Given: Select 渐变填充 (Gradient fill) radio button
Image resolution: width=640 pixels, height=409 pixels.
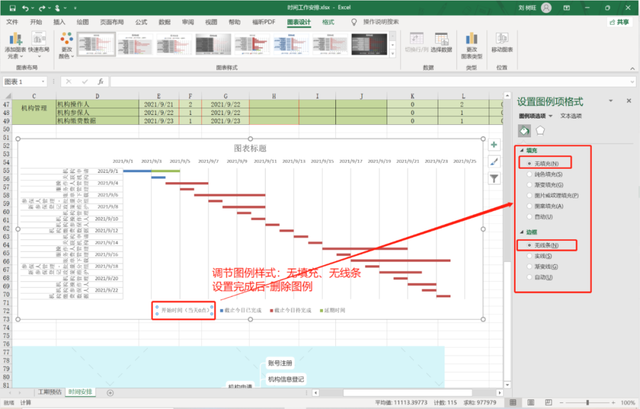Looking at the screenshot, I should (529, 185).
